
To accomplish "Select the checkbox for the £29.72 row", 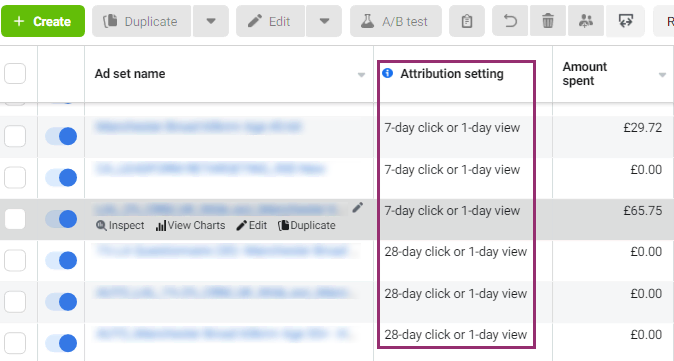I will 15,137.
